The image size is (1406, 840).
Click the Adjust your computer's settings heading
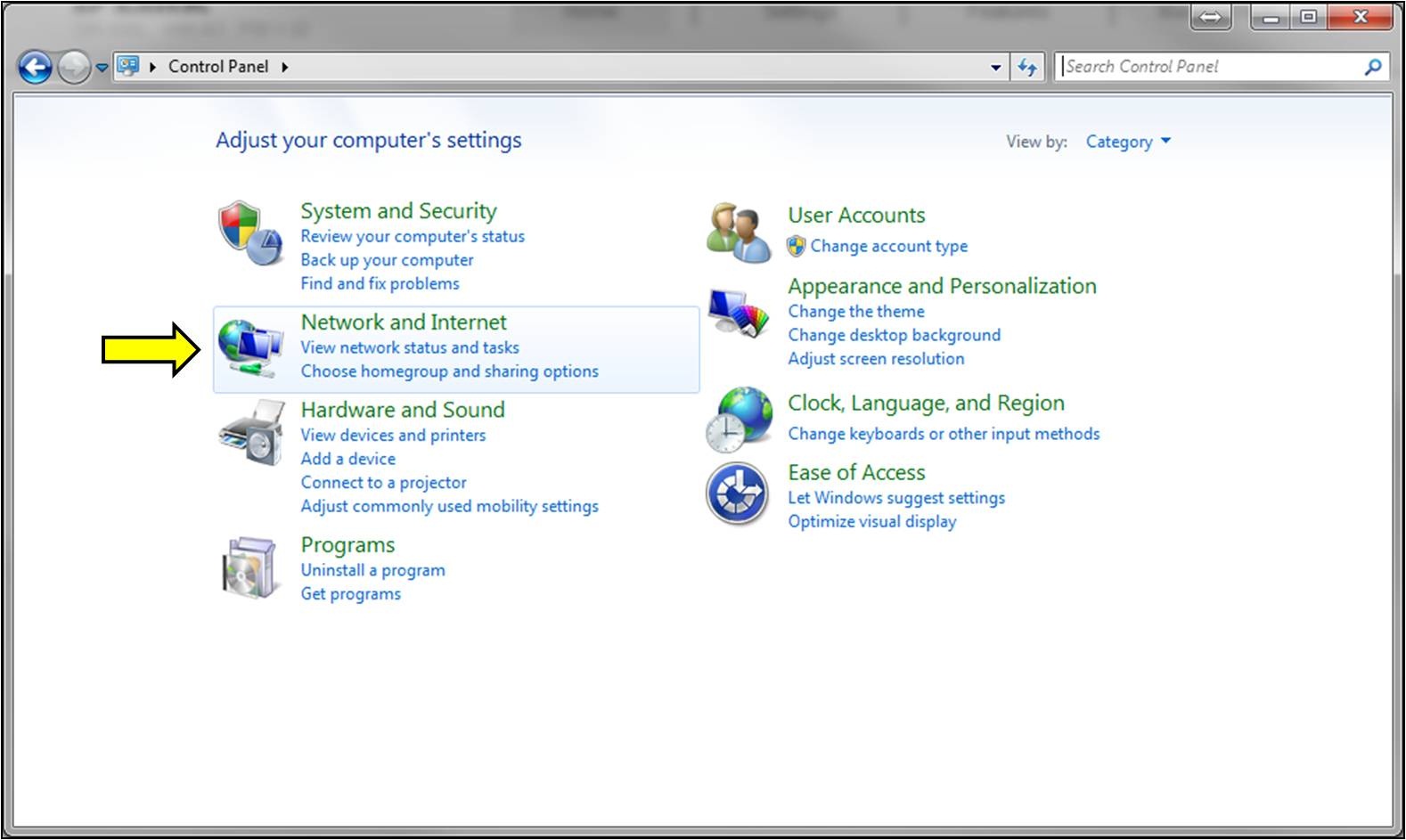368,141
